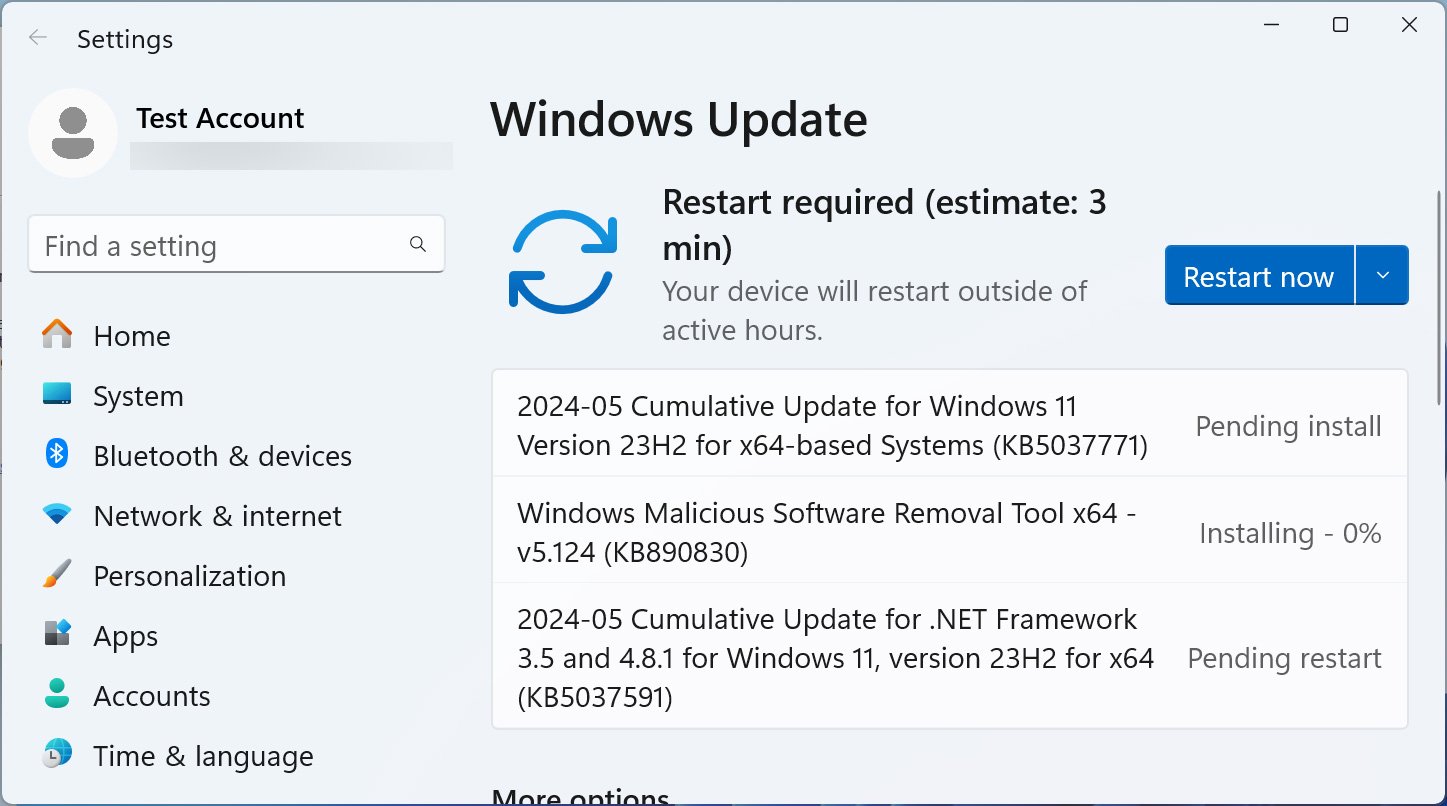Click the Accounts person icon
Image resolution: width=1447 pixels, height=806 pixels.
(x=57, y=695)
